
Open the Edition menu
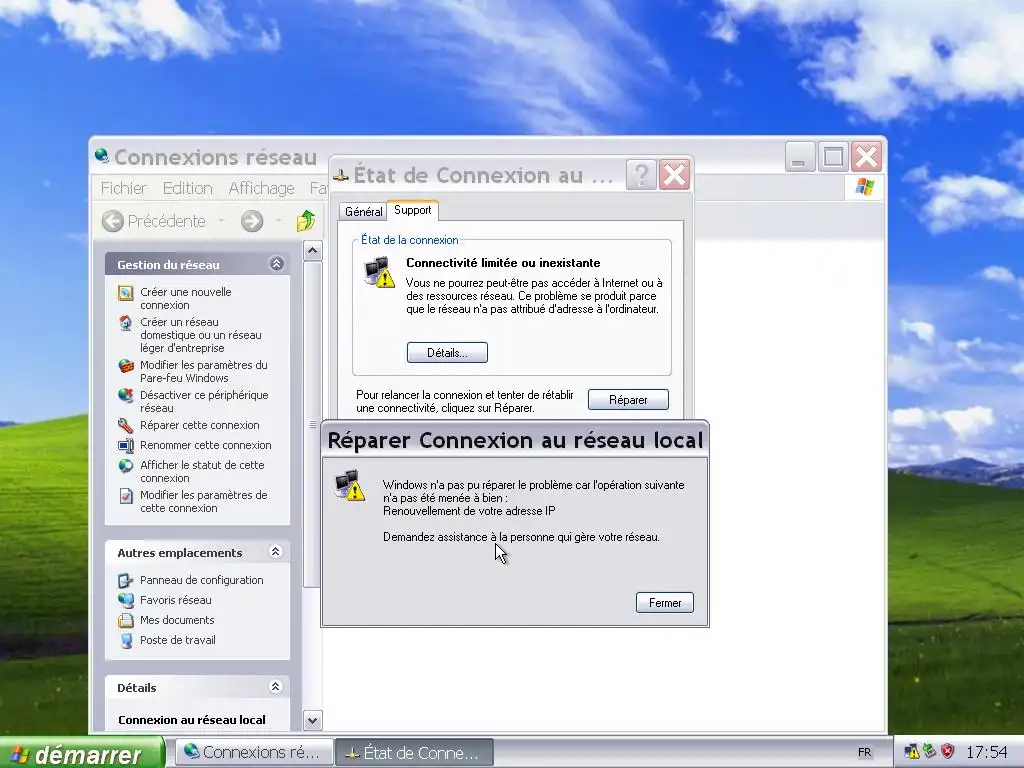click(187, 188)
